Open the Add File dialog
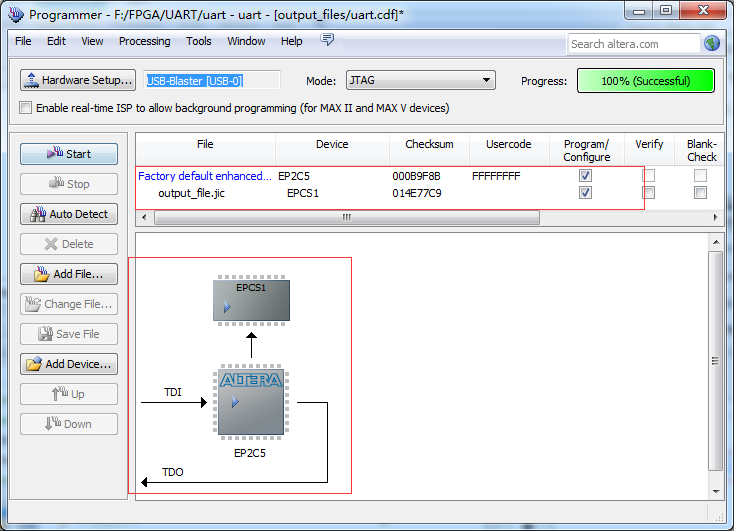 click(69, 274)
